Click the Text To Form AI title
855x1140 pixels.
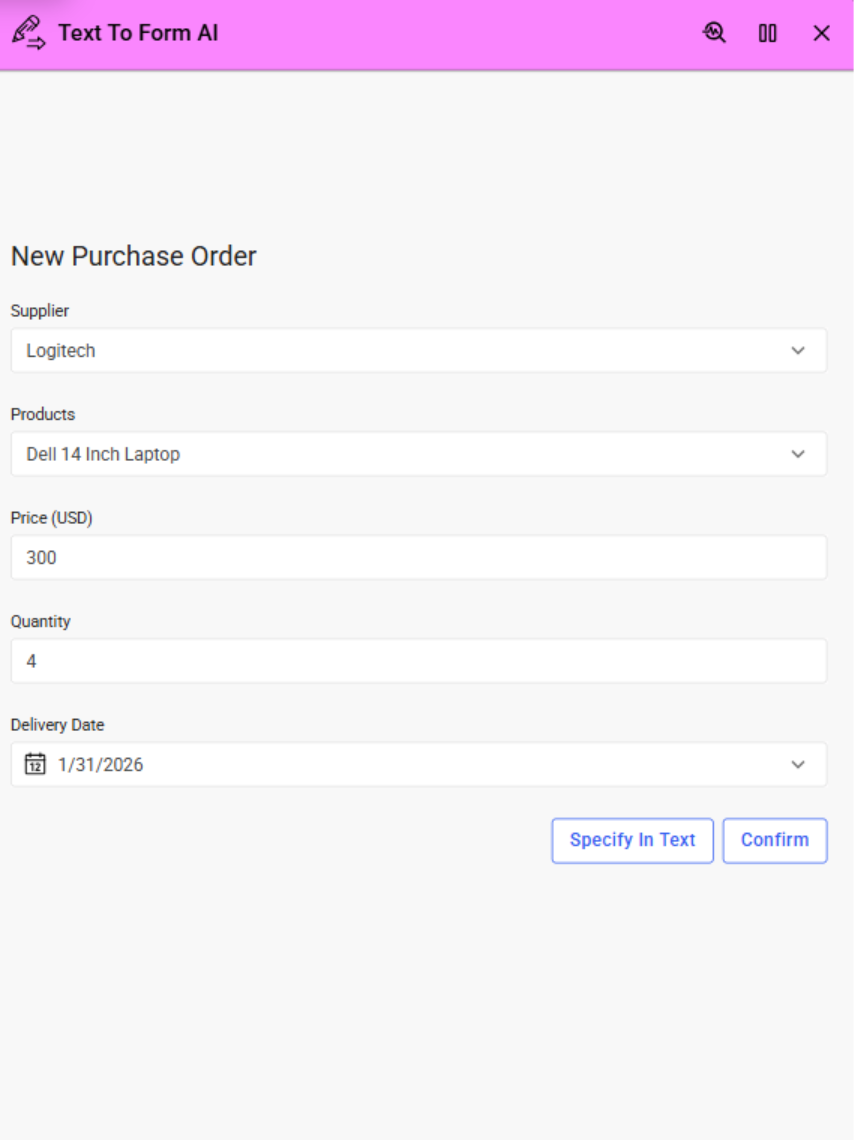pos(138,33)
